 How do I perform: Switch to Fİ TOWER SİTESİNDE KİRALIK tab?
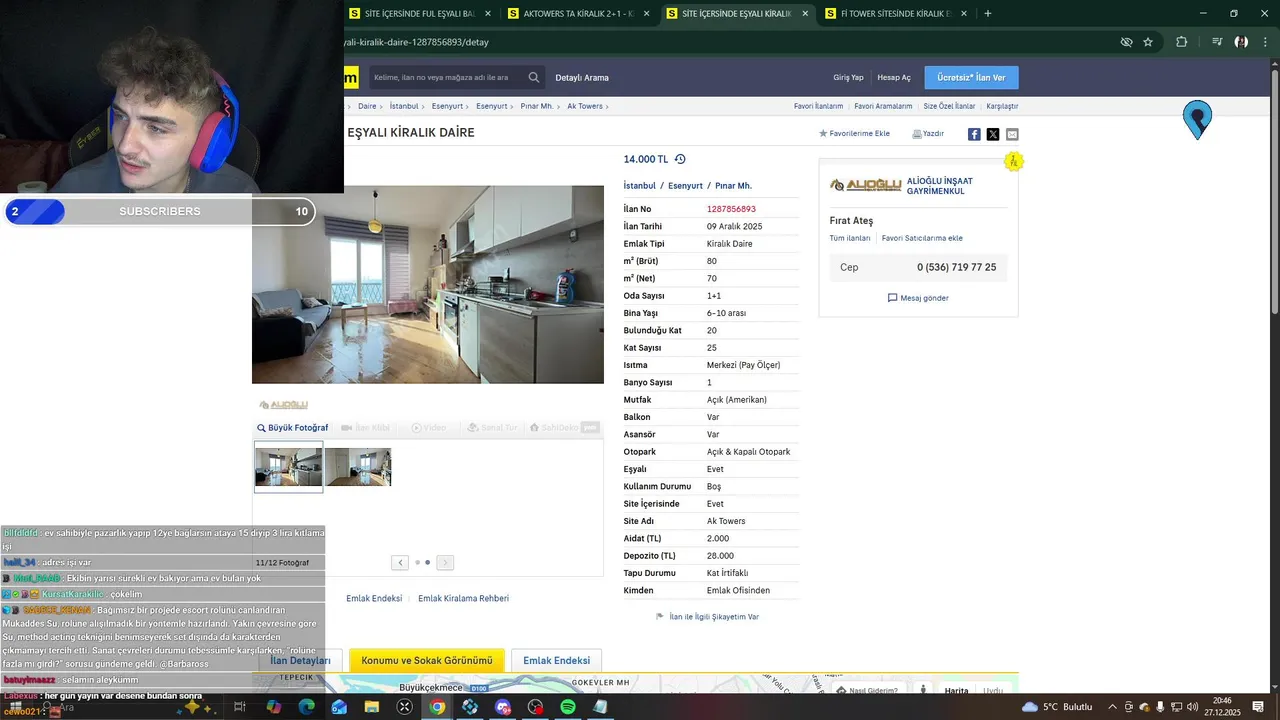coord(895,13)
